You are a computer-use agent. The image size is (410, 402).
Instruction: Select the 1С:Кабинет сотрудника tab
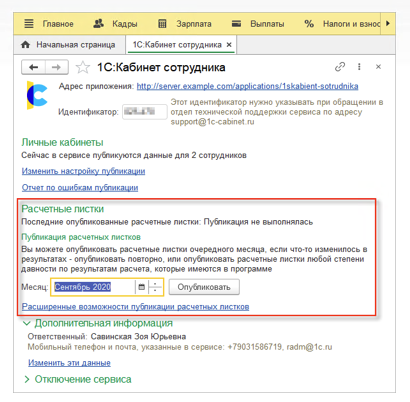pos(177,45)
